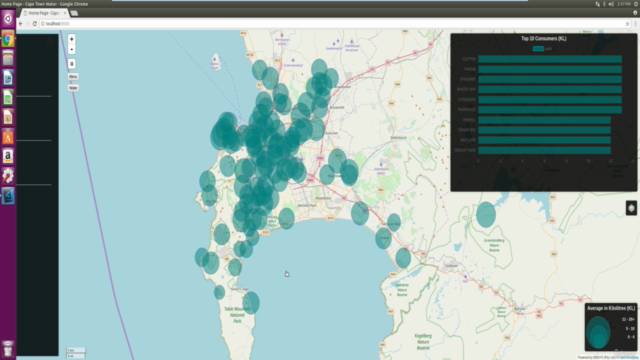
Task: Zoom in on the map
Action: point(72,39)
